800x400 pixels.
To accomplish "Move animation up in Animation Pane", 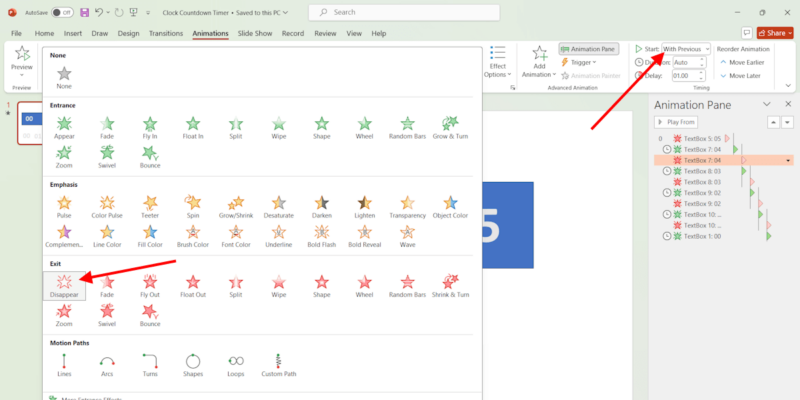I will coord(773,122).
